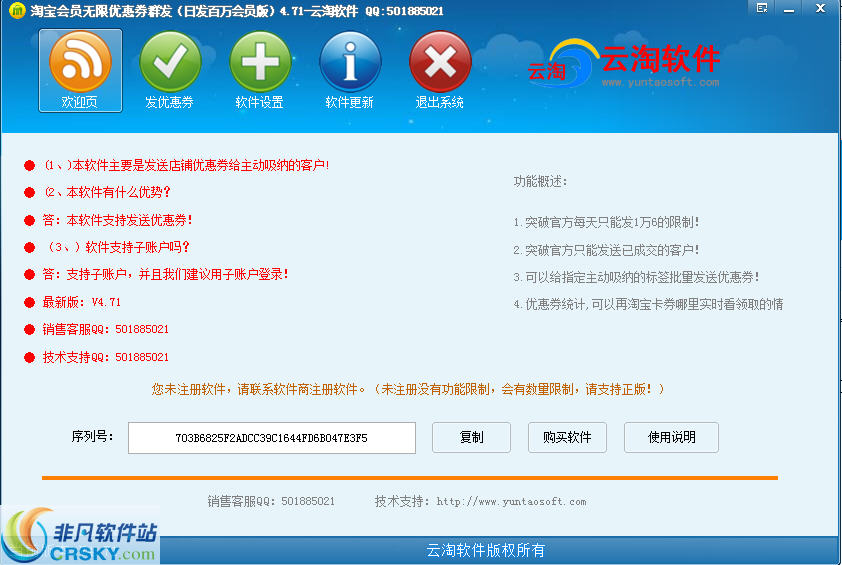Click the 购买软件 button
Viewport: 842px width, 565px height.
(567, 437)
